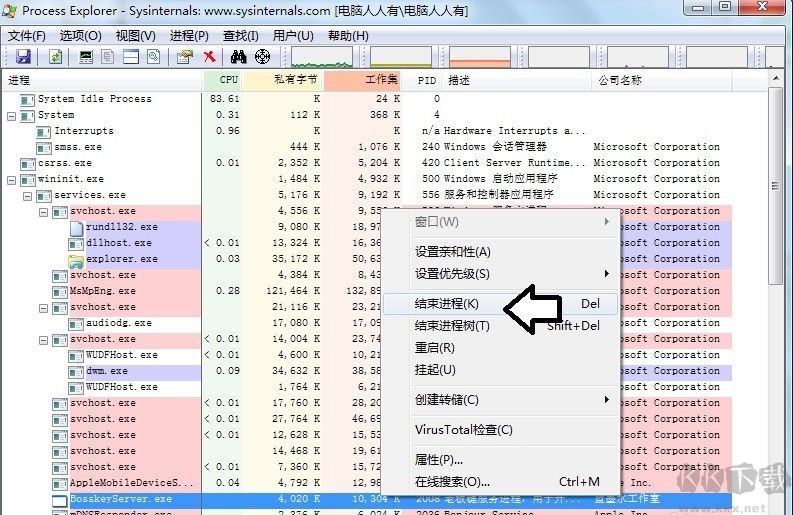The width and height of the screenshot is (793, 515).
Task: Select the Interrupts process row
Action: pyautogui.click(x=367, y=131)
